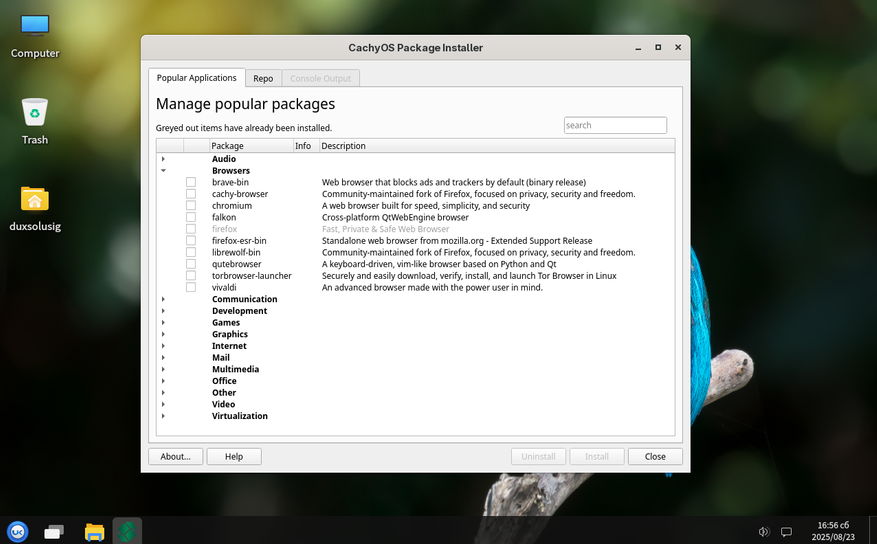Image resolution: width=877 pixels, height=544 pixels.
Task: Click the Uninstall button
Action: (x=538, y=457)
